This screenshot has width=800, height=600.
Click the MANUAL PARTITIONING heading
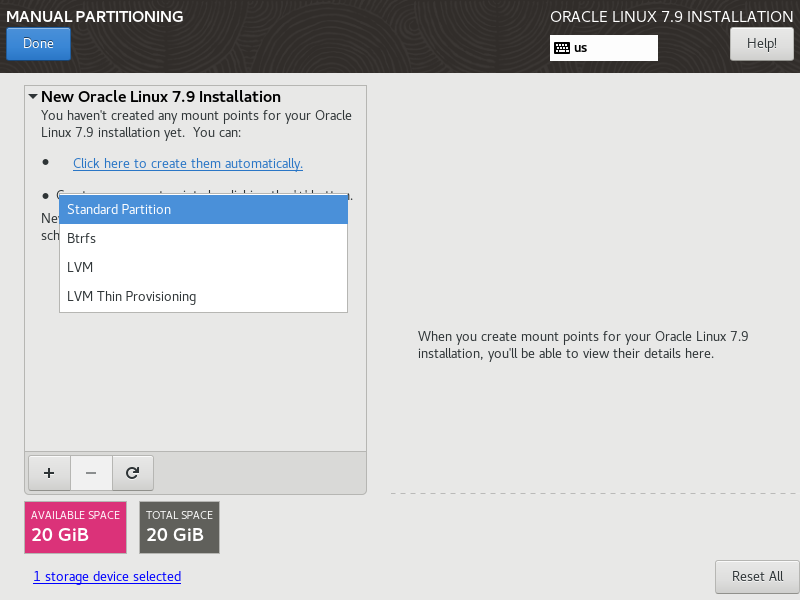[94, 16]
